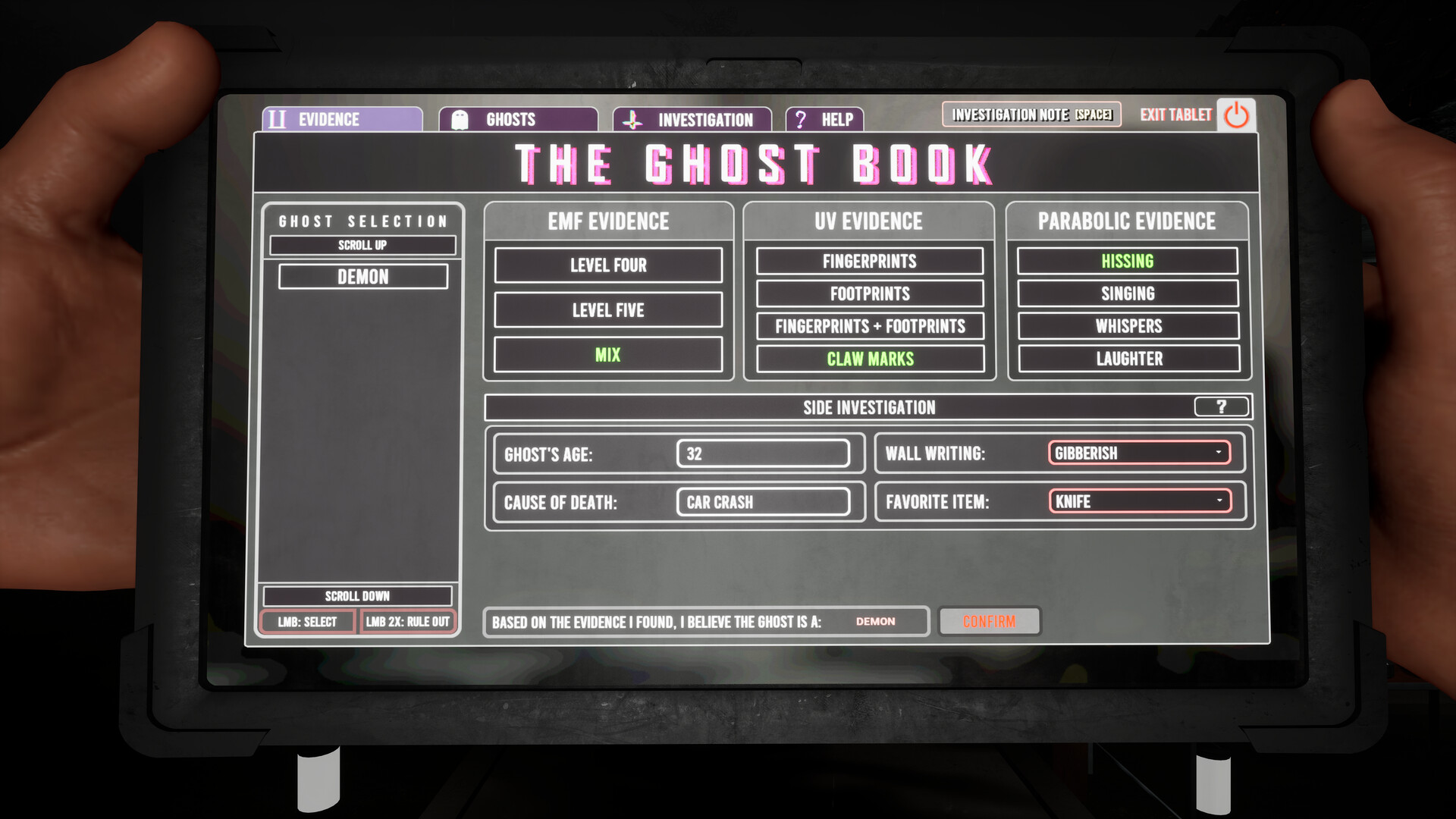
Task: Click the pillar icon on the Evidence tab
Action: 277,118
